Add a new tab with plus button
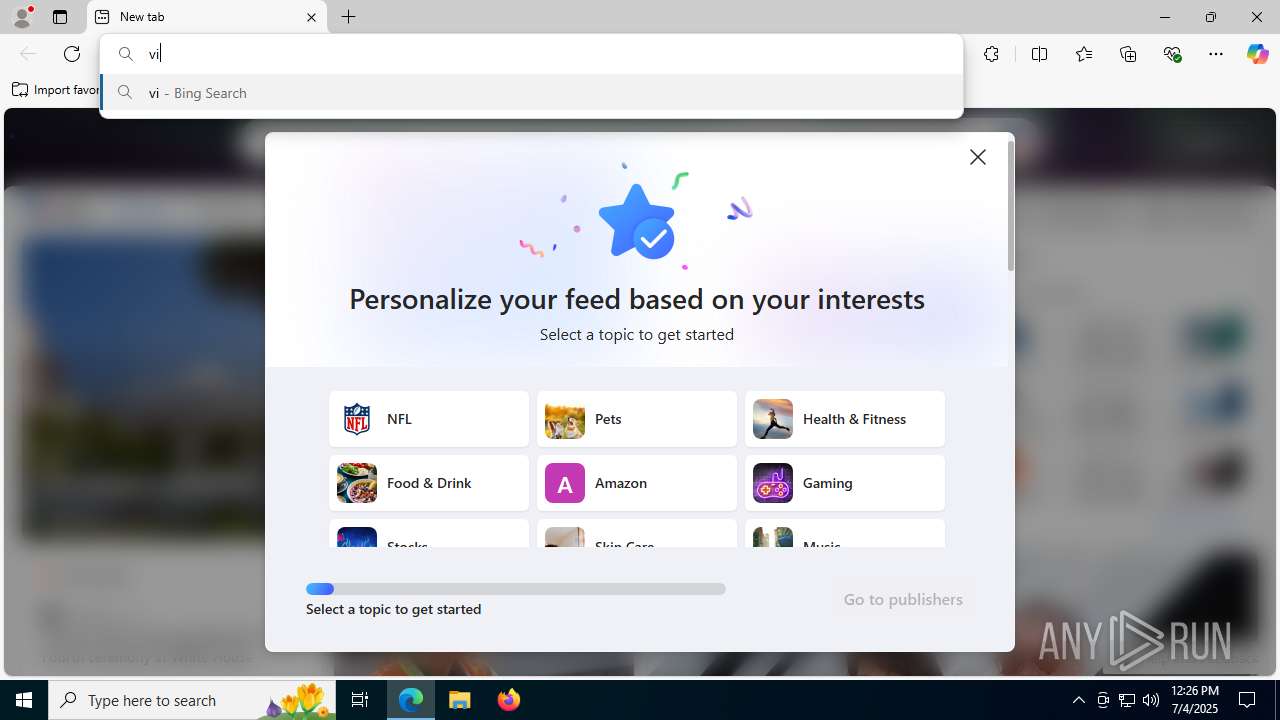This screenshot has height=720, width=1280. pos(349,17)
